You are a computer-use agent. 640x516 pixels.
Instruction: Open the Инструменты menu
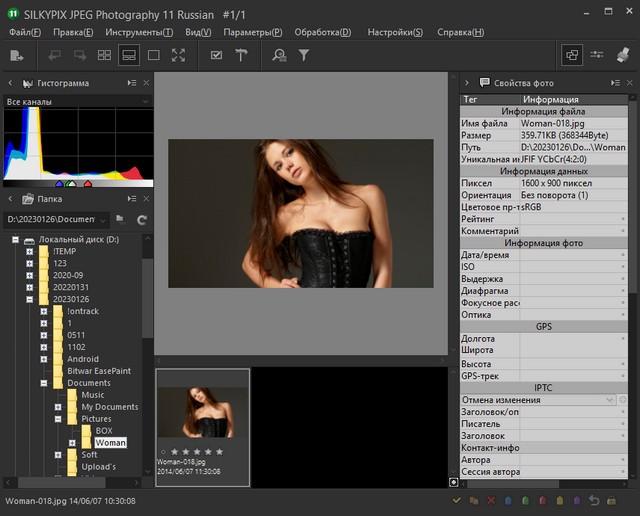coord(138,32)
